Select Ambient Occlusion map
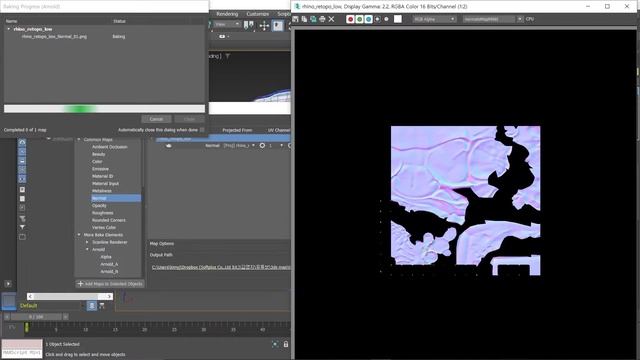 coord(110,147)
